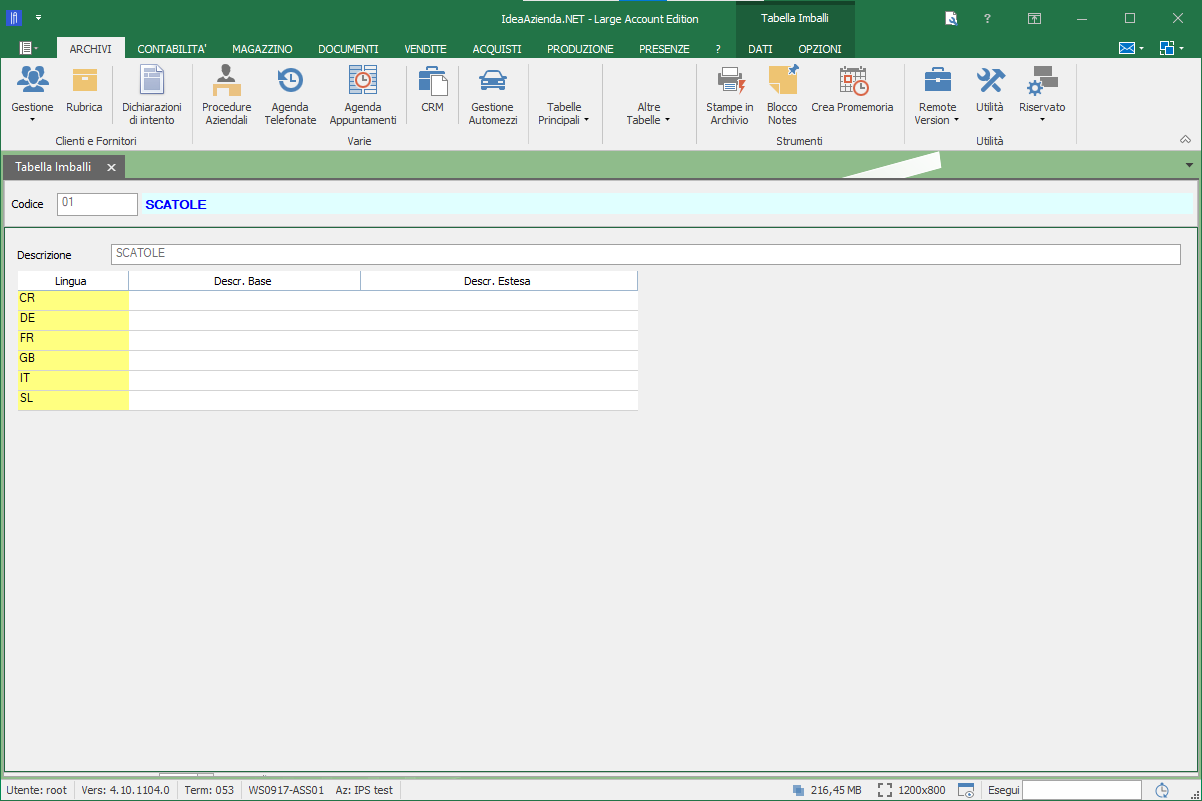Switch to the ARCHIVI ribbon tab
This screenshot has height=801, width=1202.
(x=91, y=48)
